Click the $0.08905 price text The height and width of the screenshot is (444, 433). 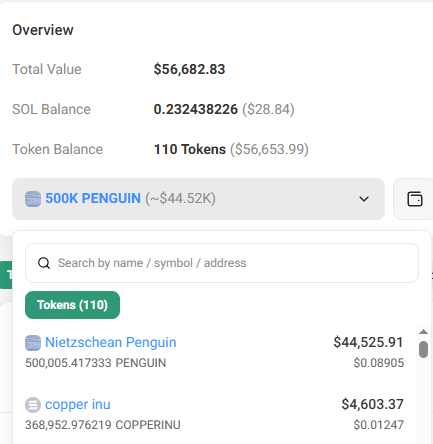point(379,363)
